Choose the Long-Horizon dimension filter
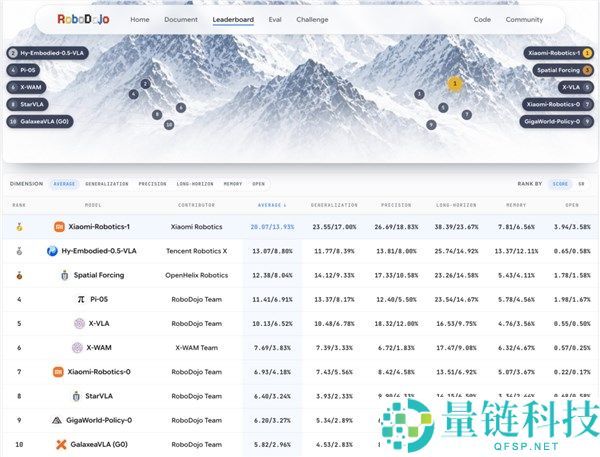This screenshot has height=457, width=600. 195,184
